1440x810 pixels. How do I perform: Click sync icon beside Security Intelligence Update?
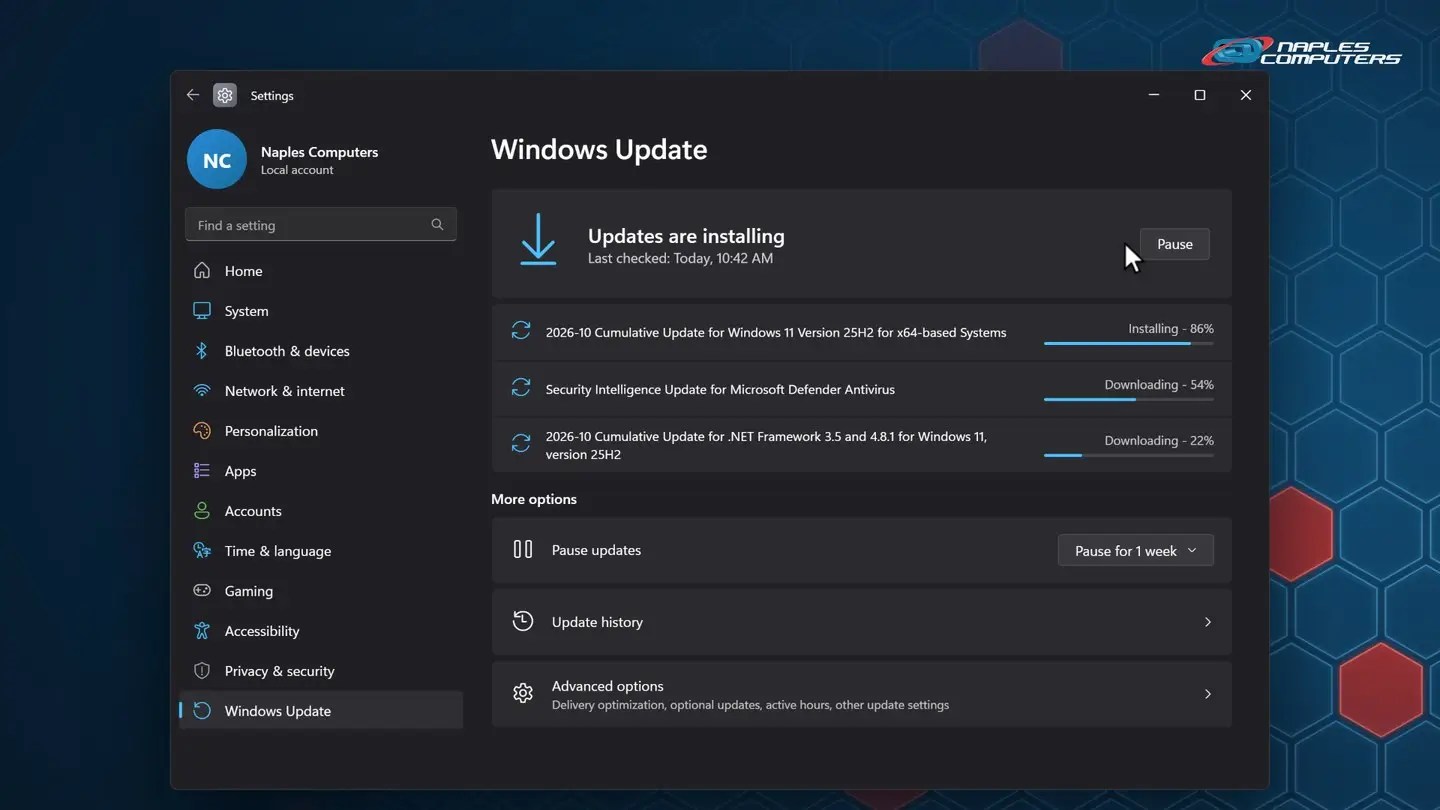[521, 387]
